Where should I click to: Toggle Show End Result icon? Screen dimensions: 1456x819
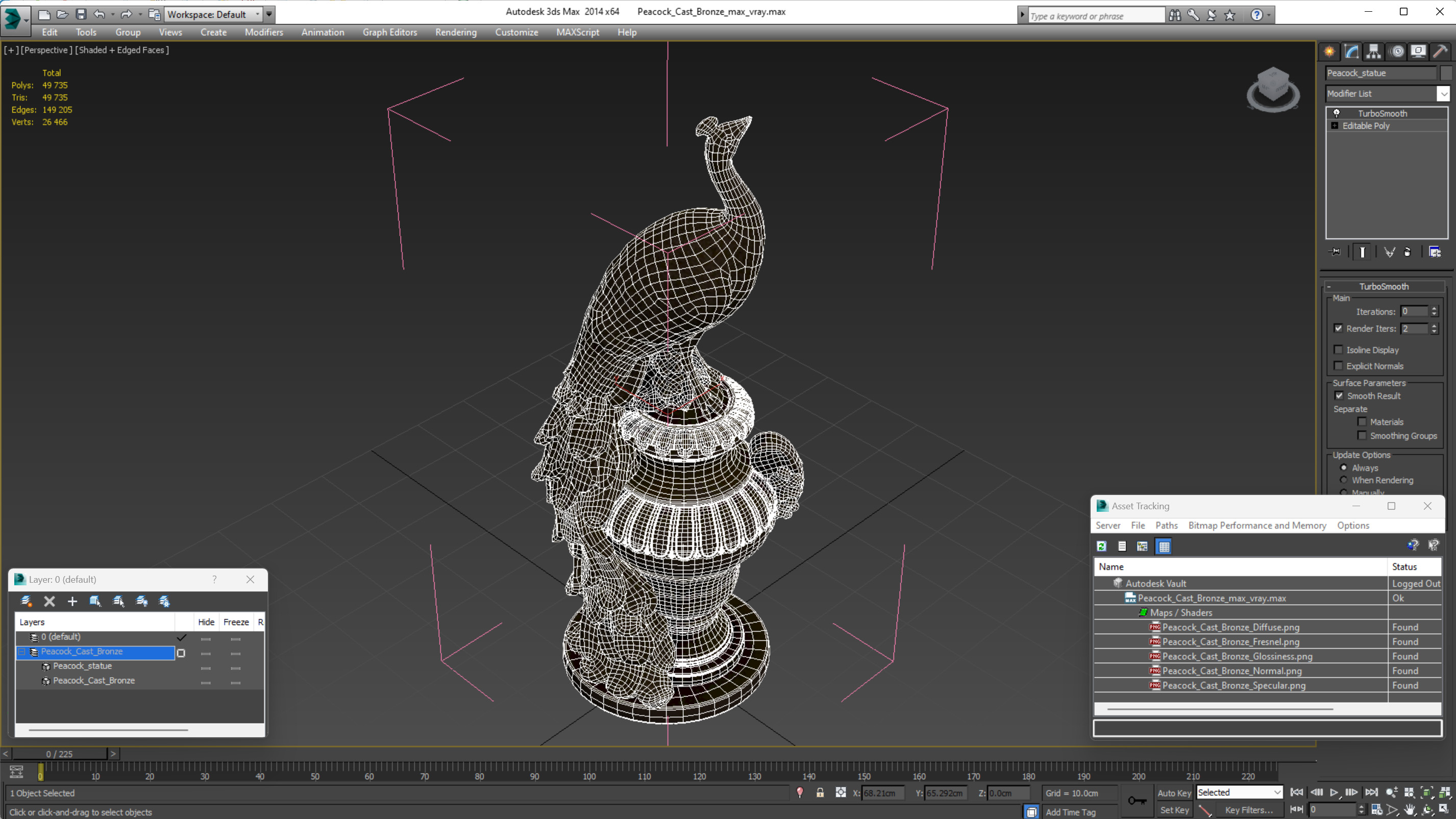(1362, 252)
